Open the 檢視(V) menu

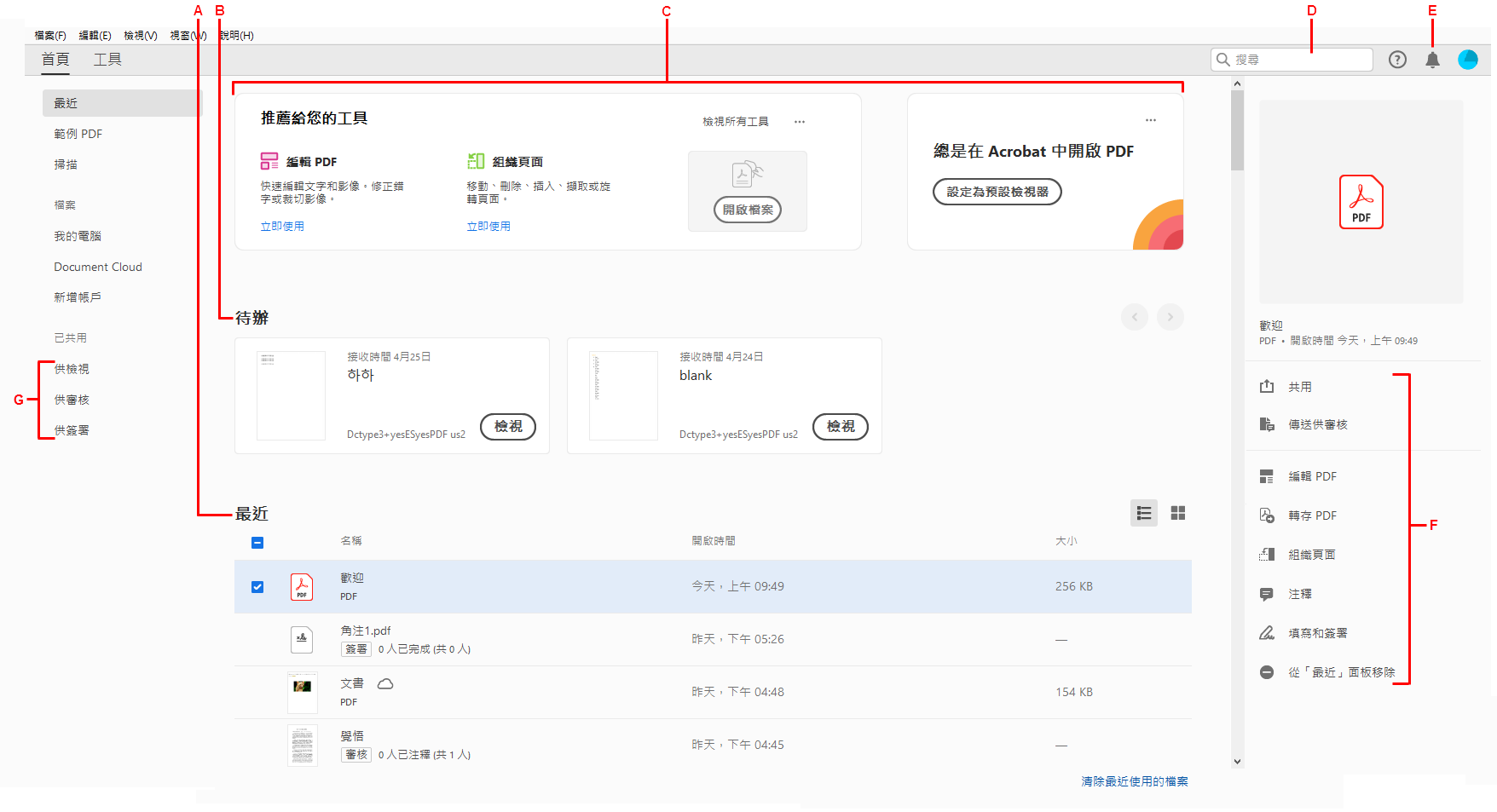[141, 36]
